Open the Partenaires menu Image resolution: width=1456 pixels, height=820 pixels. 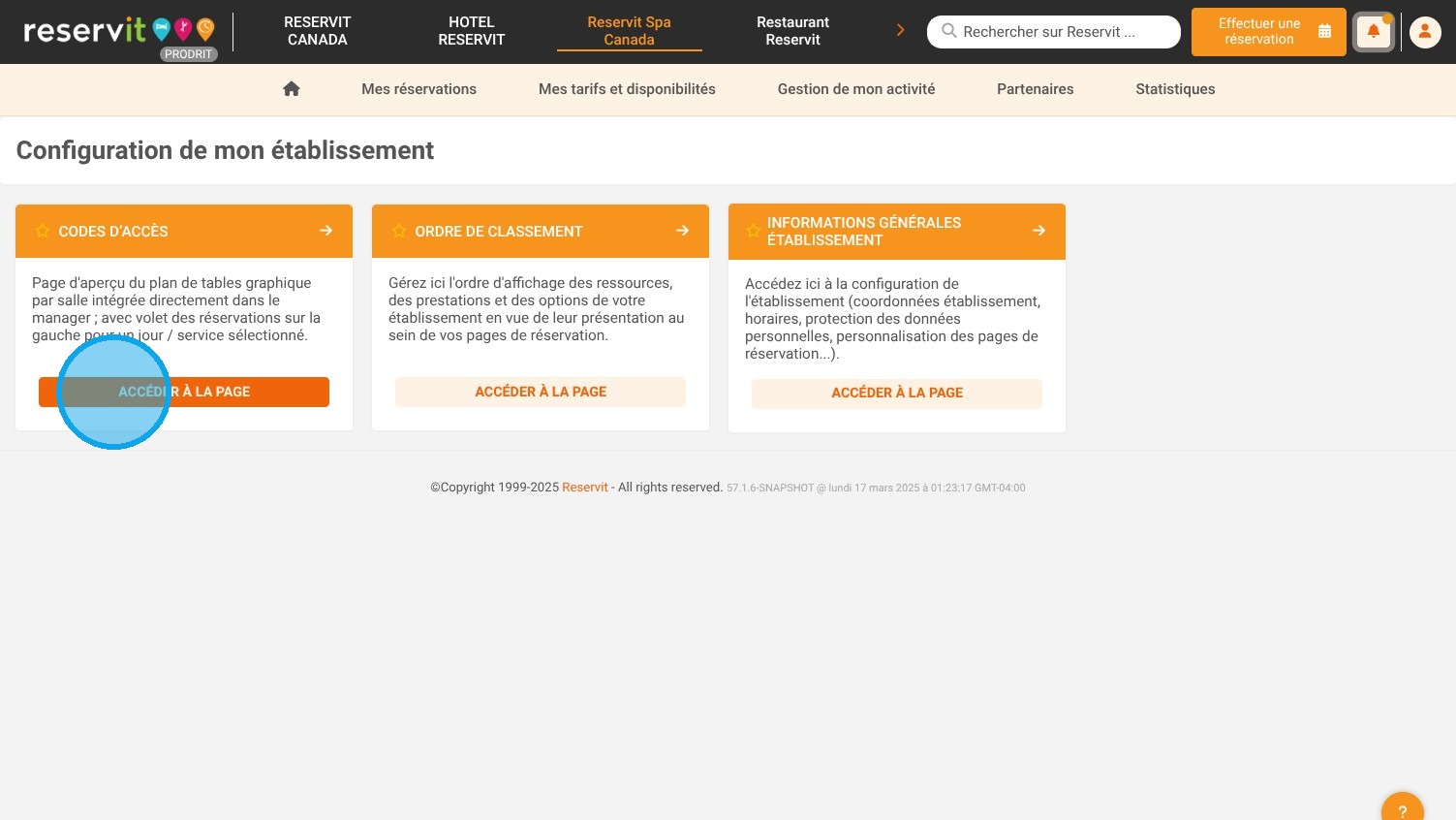[x=1035, y=89]
